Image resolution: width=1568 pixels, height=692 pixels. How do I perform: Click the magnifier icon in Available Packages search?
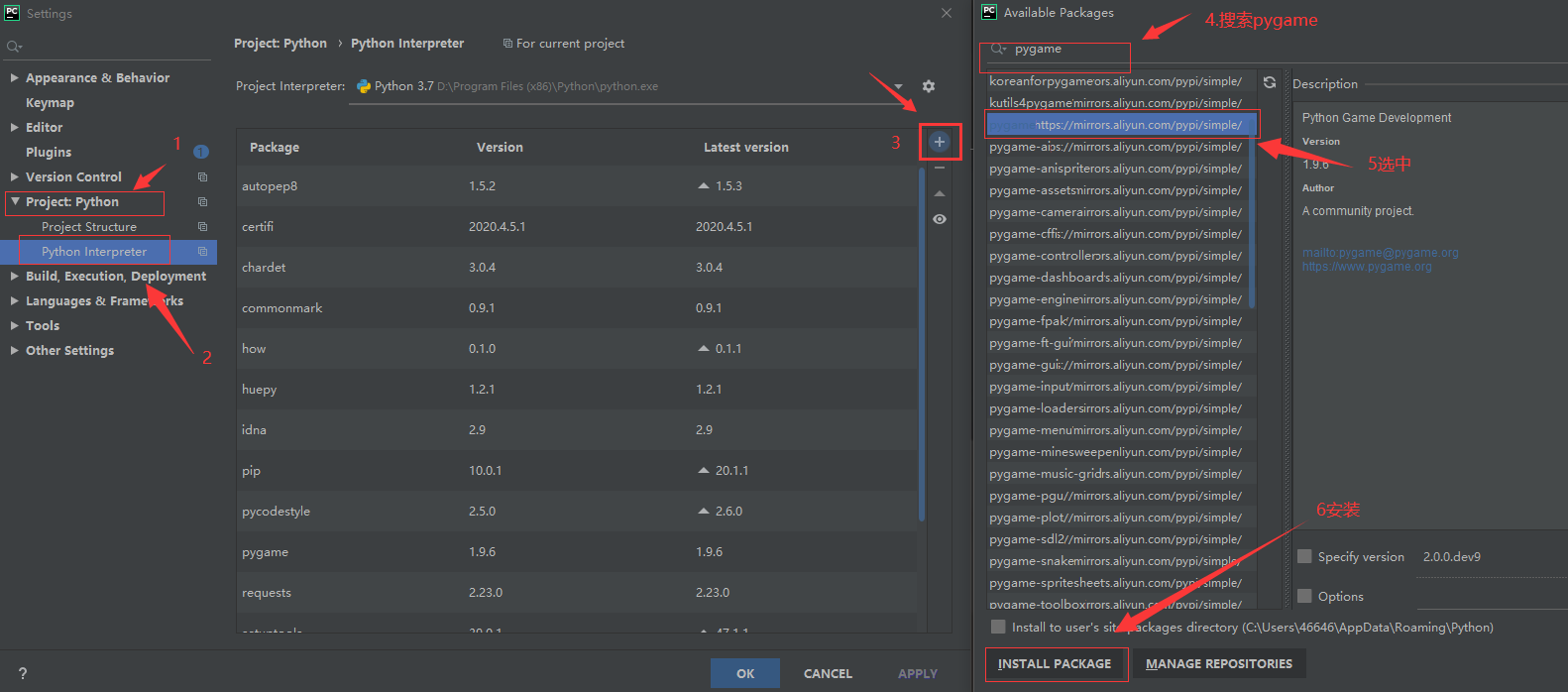(998, 49)
